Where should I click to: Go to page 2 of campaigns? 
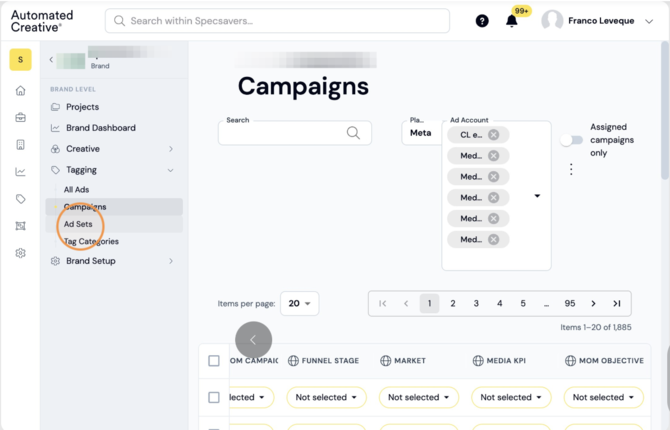(x=453, y=303)
